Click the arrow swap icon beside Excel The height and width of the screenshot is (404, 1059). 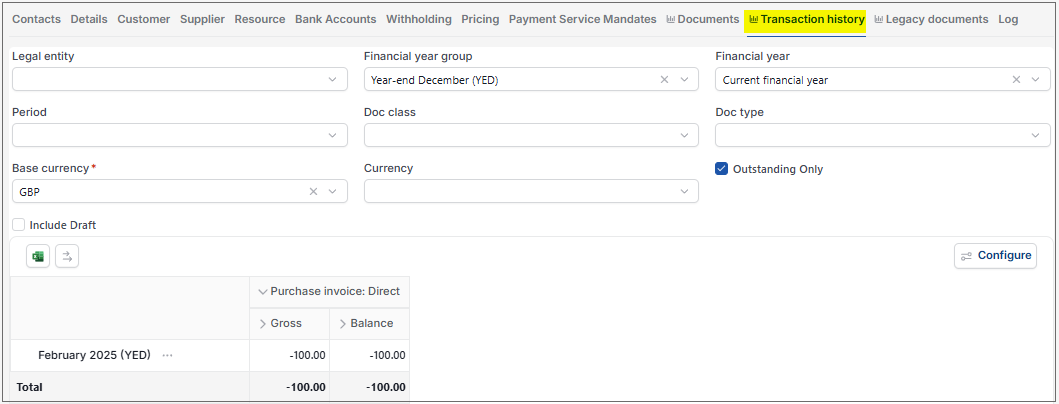point(67,256)
